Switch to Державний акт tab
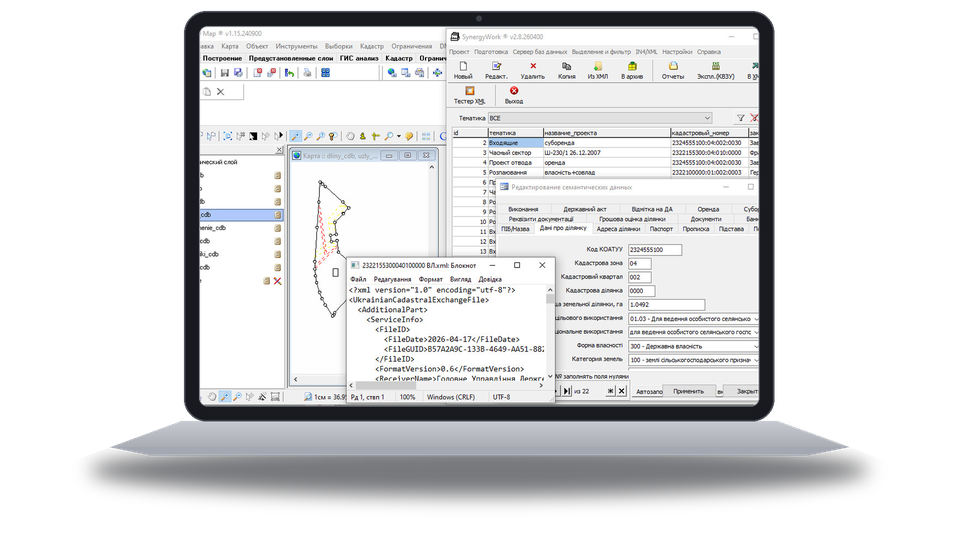Viewport: 958px width, 537px height. click(x=585, y=209)
